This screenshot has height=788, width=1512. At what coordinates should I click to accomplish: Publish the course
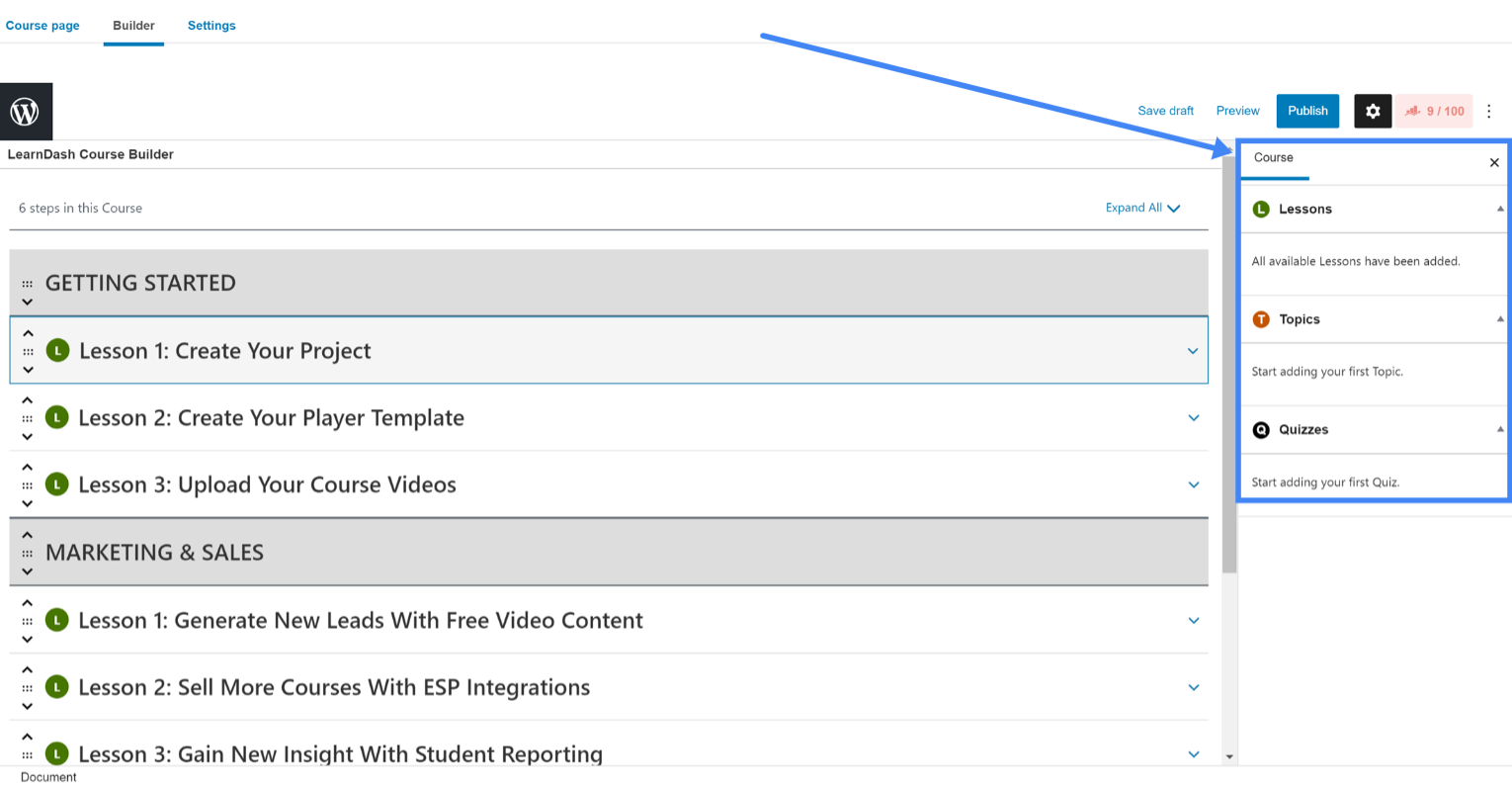[x=1307, y=111]
